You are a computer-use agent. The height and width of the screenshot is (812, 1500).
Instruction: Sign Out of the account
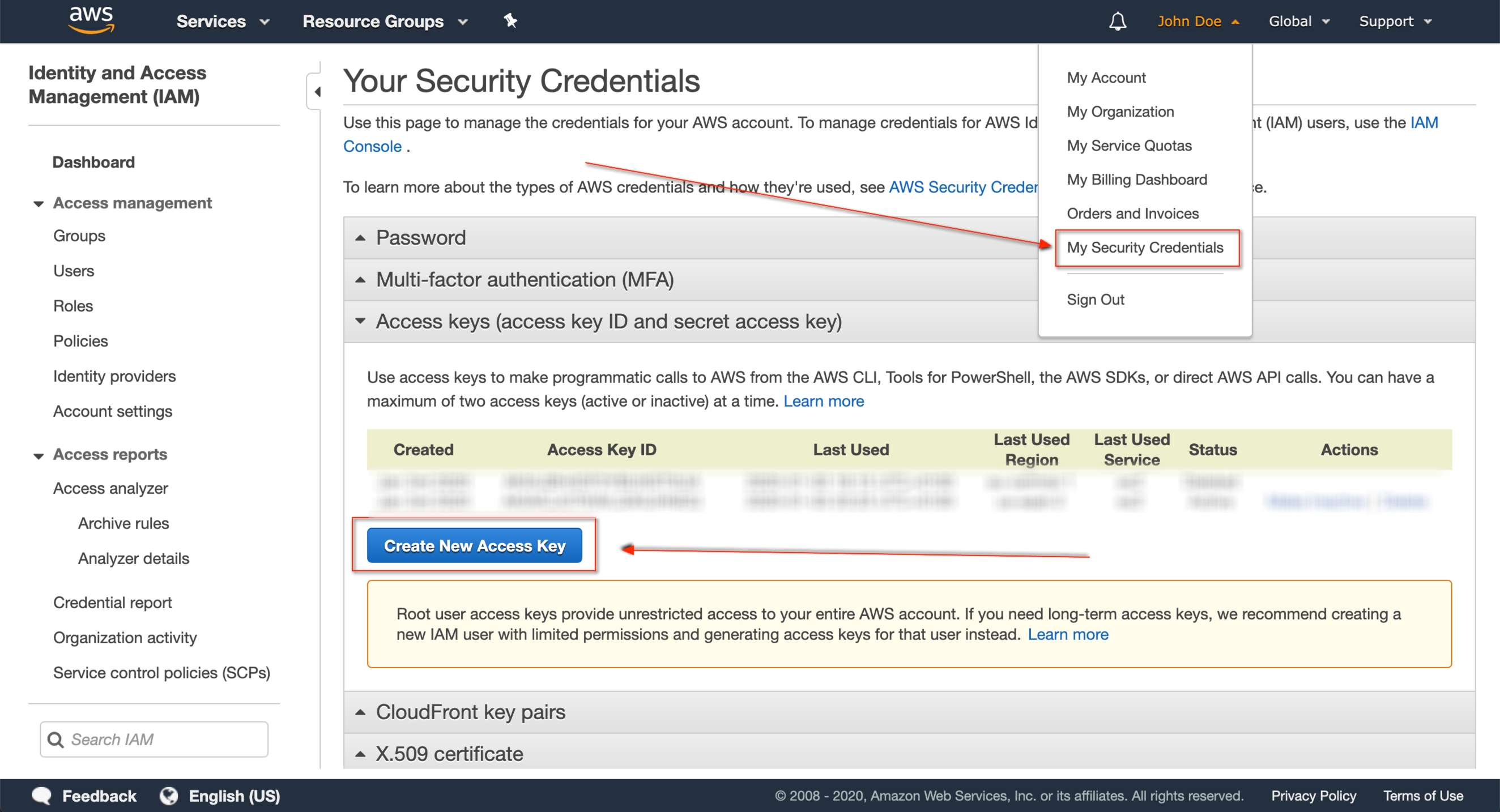coord(1095,299)
